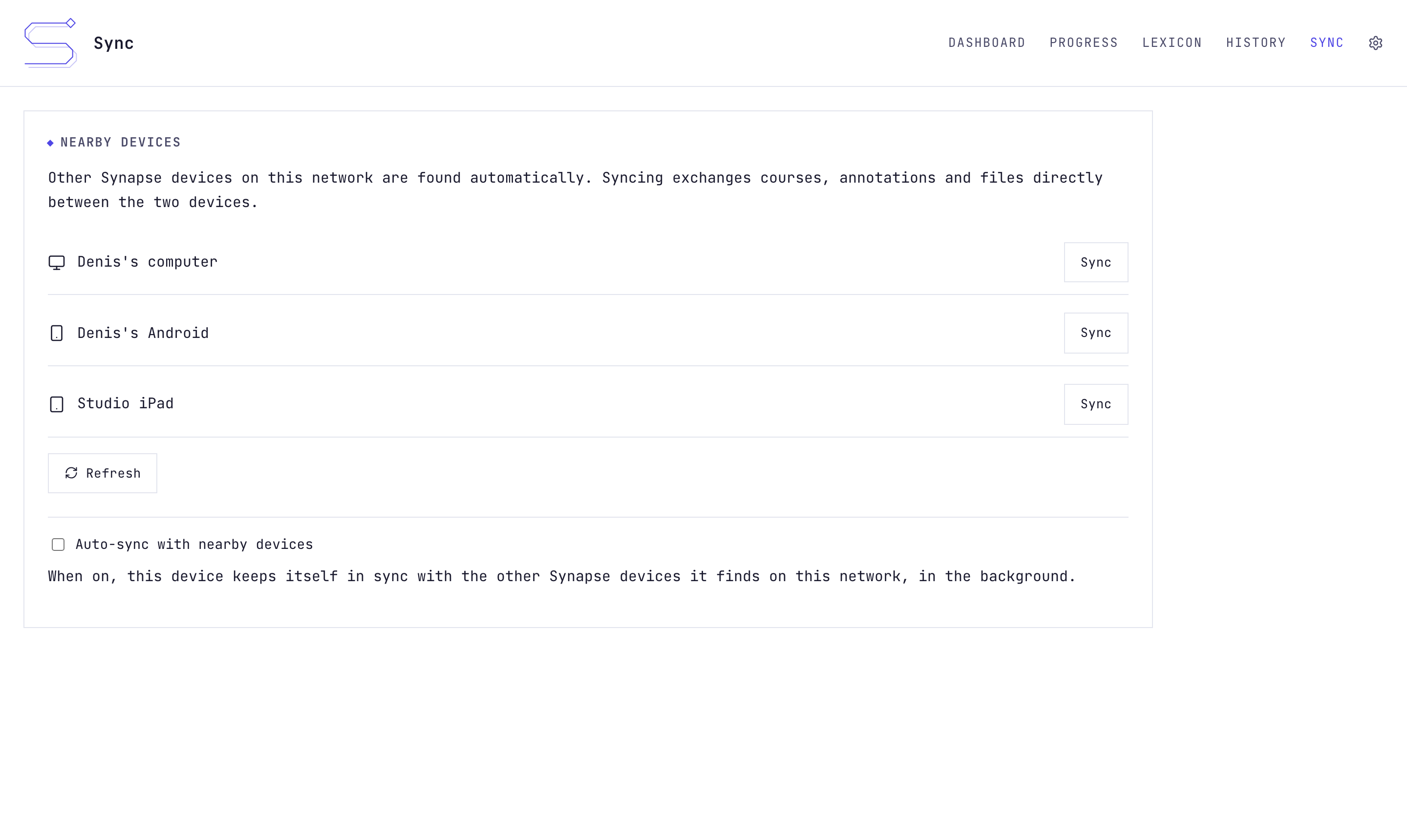Enable Auto-sync with nearby devices checkbox
This screenshot has width=1407, height=840.
(58, 545)
